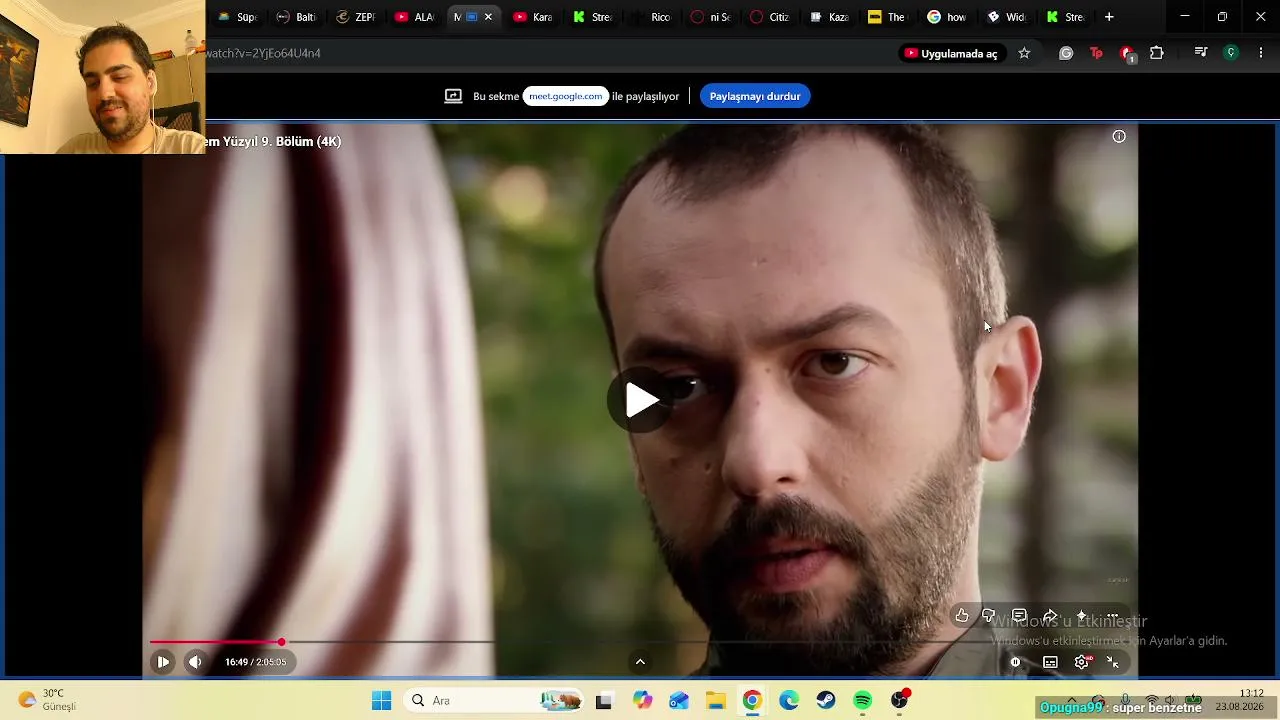
Task: Click the taskbar search box Ara
Action: click(495, 701)
